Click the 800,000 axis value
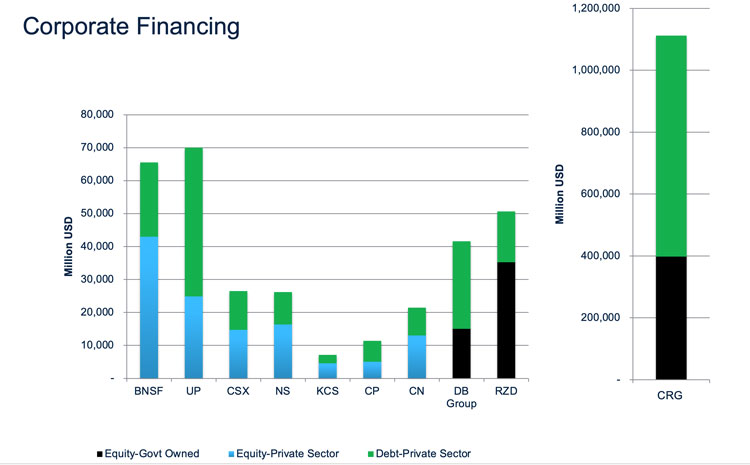 [600, 132]
